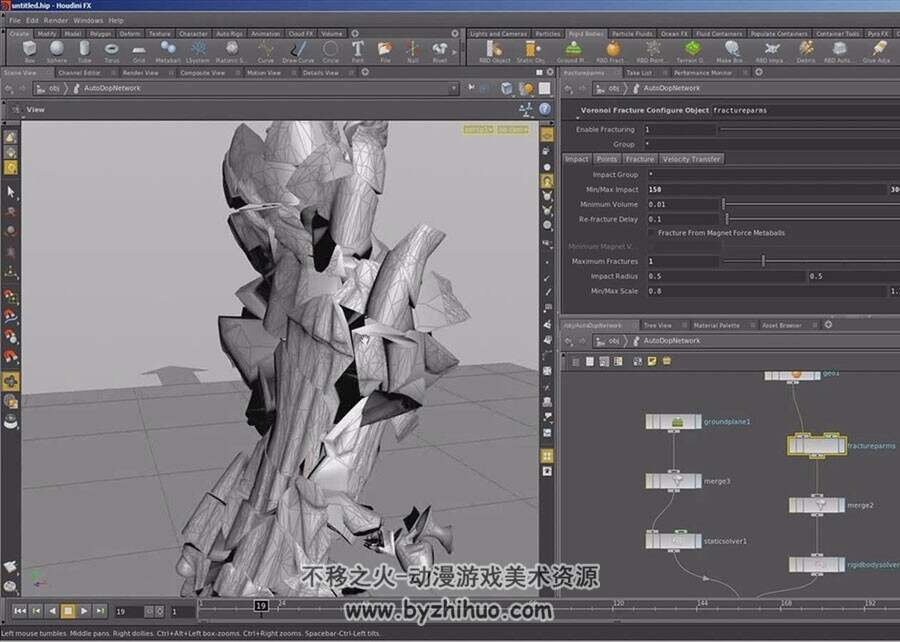900x642 pixels.
Task: Click current frame field showing 19
Action: (128, 612)
